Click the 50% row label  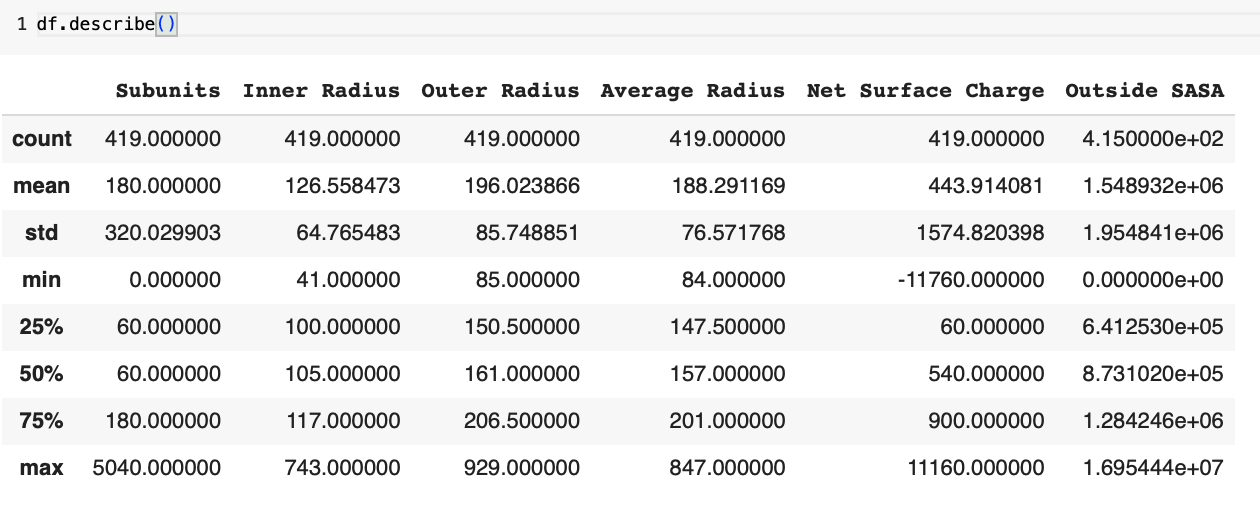coord(42,374)
